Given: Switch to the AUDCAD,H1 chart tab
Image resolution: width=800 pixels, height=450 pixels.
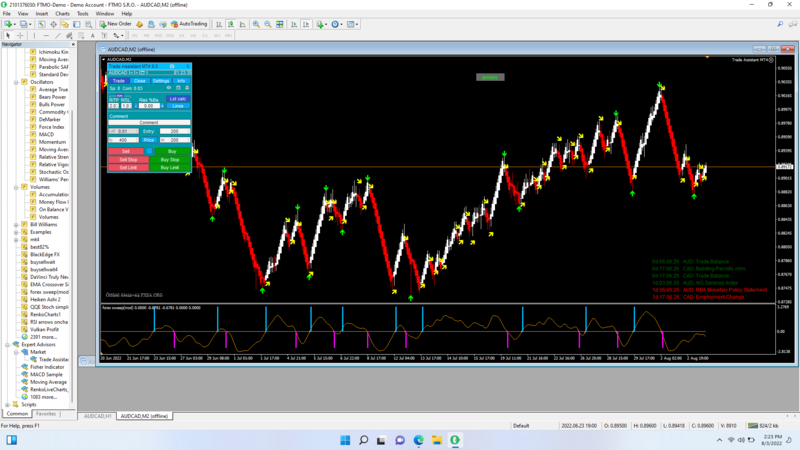Looking at the screenshot, I should click(97, 415).
